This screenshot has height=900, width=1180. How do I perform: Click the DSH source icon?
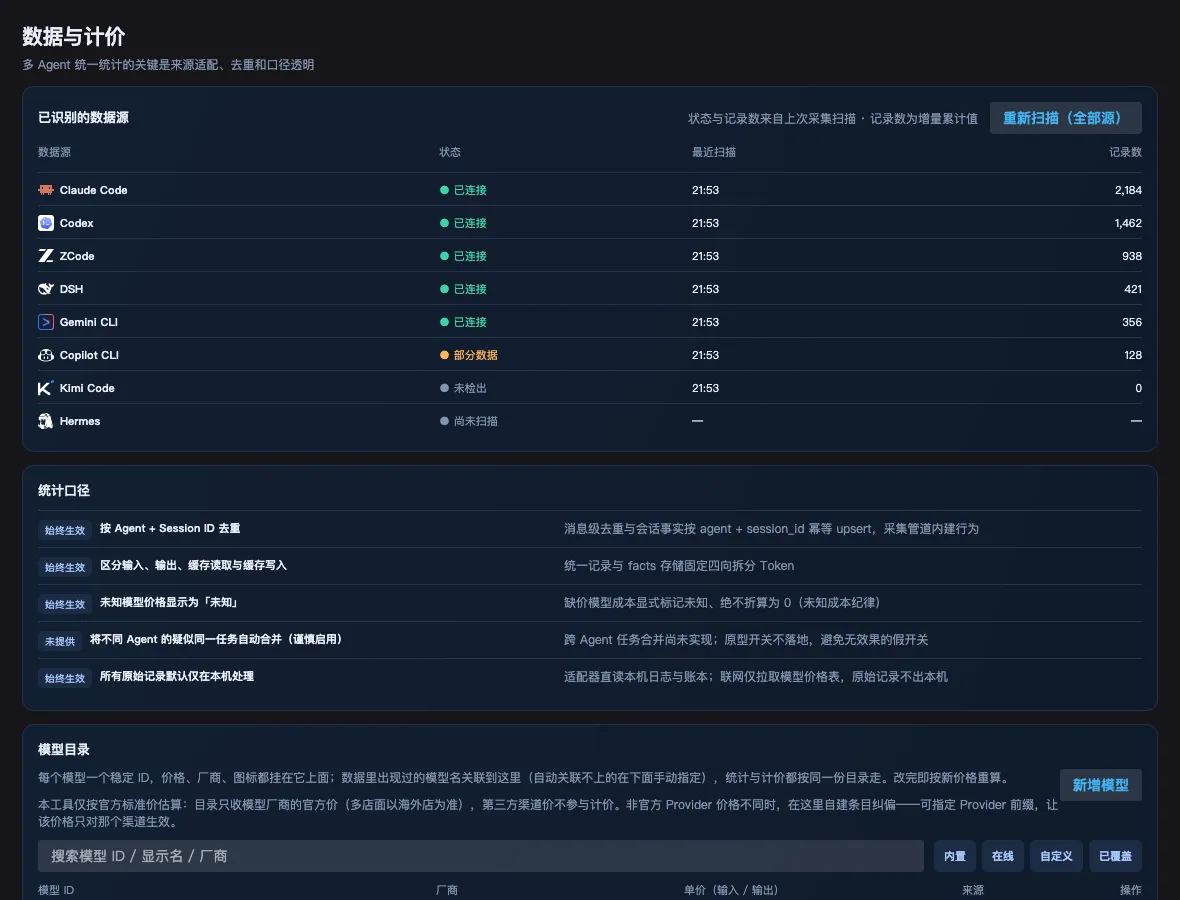46,289
